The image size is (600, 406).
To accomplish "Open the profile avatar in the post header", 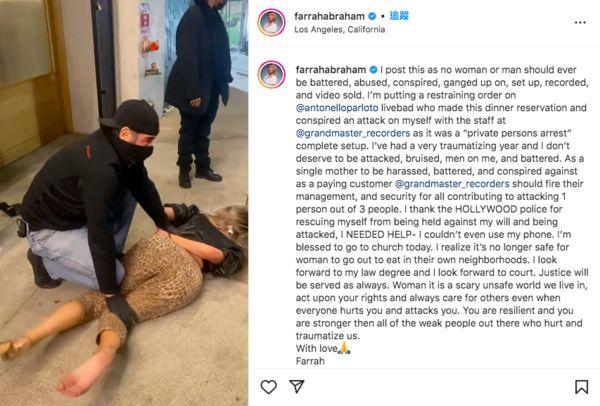I will pyautogui.click(x=271, y=22).
